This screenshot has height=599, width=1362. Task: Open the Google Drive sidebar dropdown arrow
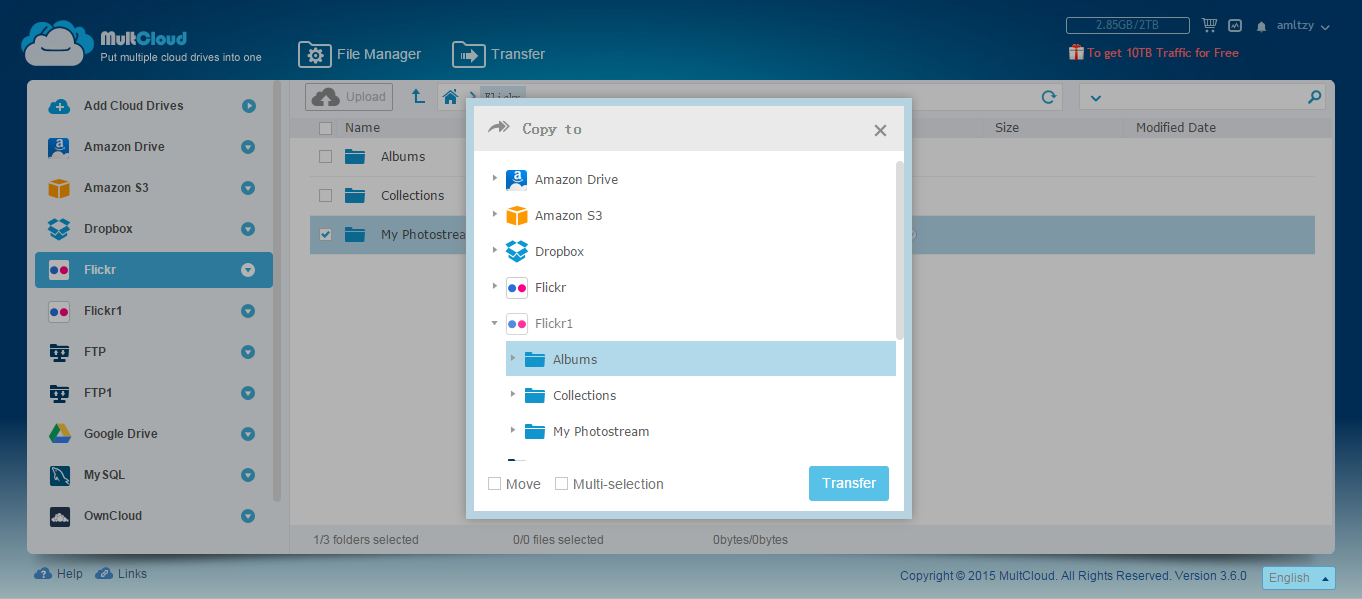pos(248,434)
